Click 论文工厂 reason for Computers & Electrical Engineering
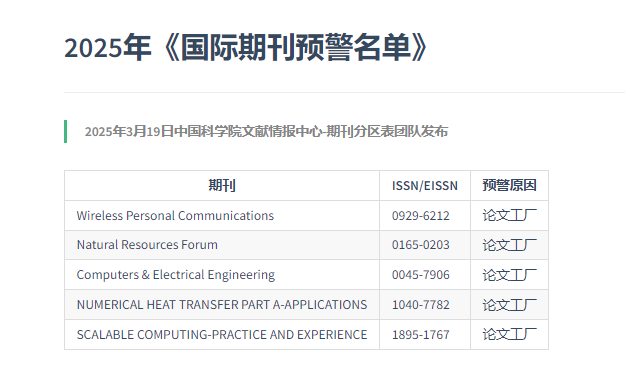The height and width of the screenshot is (382, 625). click(509, 275)
